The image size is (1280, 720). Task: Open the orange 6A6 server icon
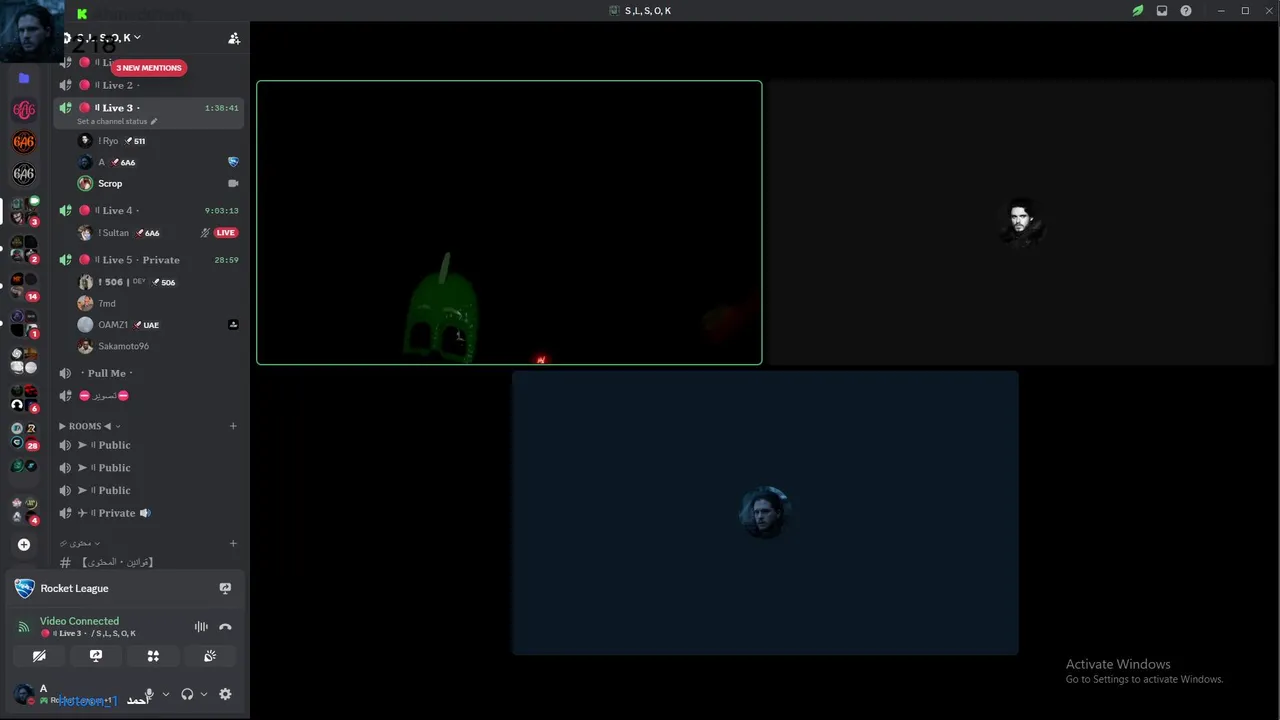point(24,142)
